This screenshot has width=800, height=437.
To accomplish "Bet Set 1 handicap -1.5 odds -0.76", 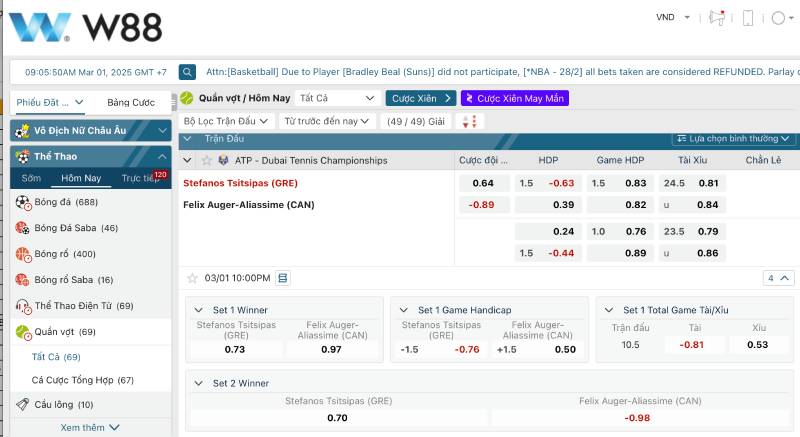I will click(x=440, y=350).
